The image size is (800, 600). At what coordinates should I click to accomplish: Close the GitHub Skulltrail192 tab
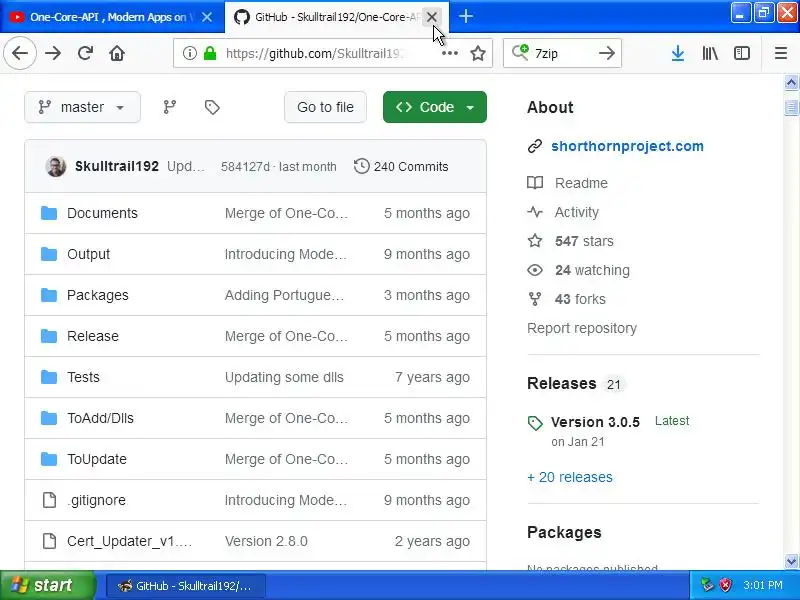pos(431,17)
